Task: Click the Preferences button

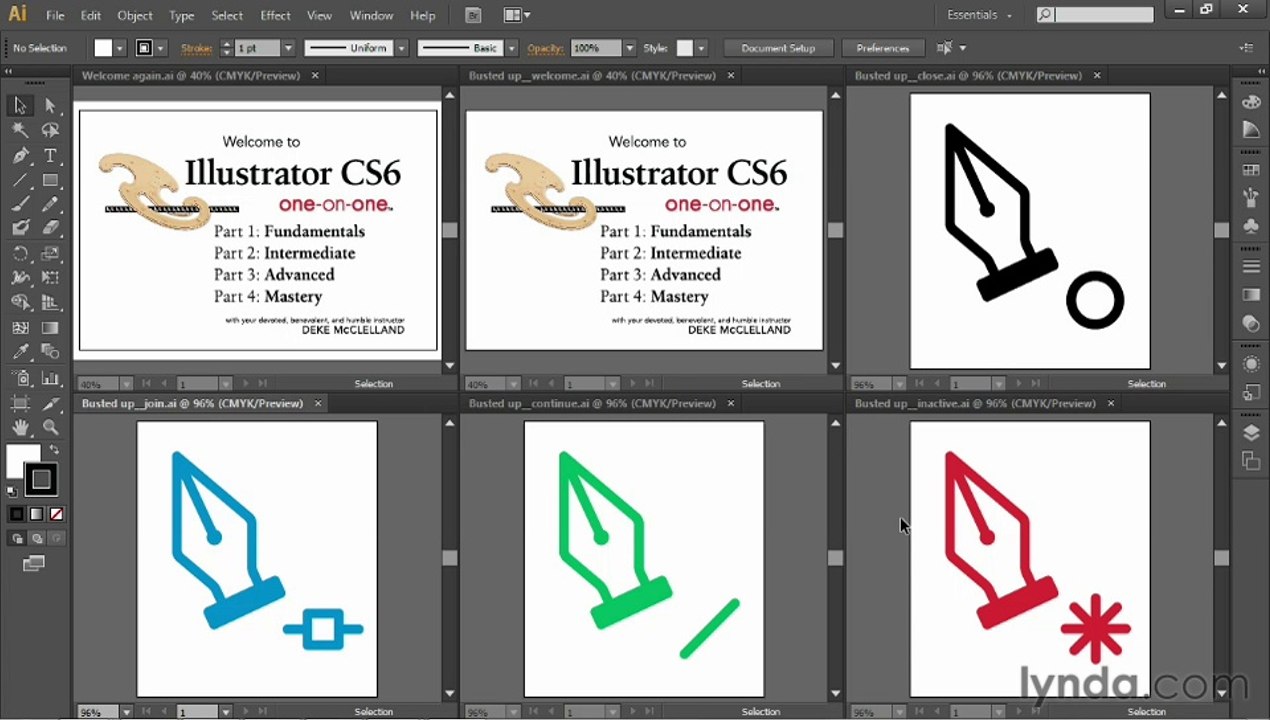Action: pos(883,48)
